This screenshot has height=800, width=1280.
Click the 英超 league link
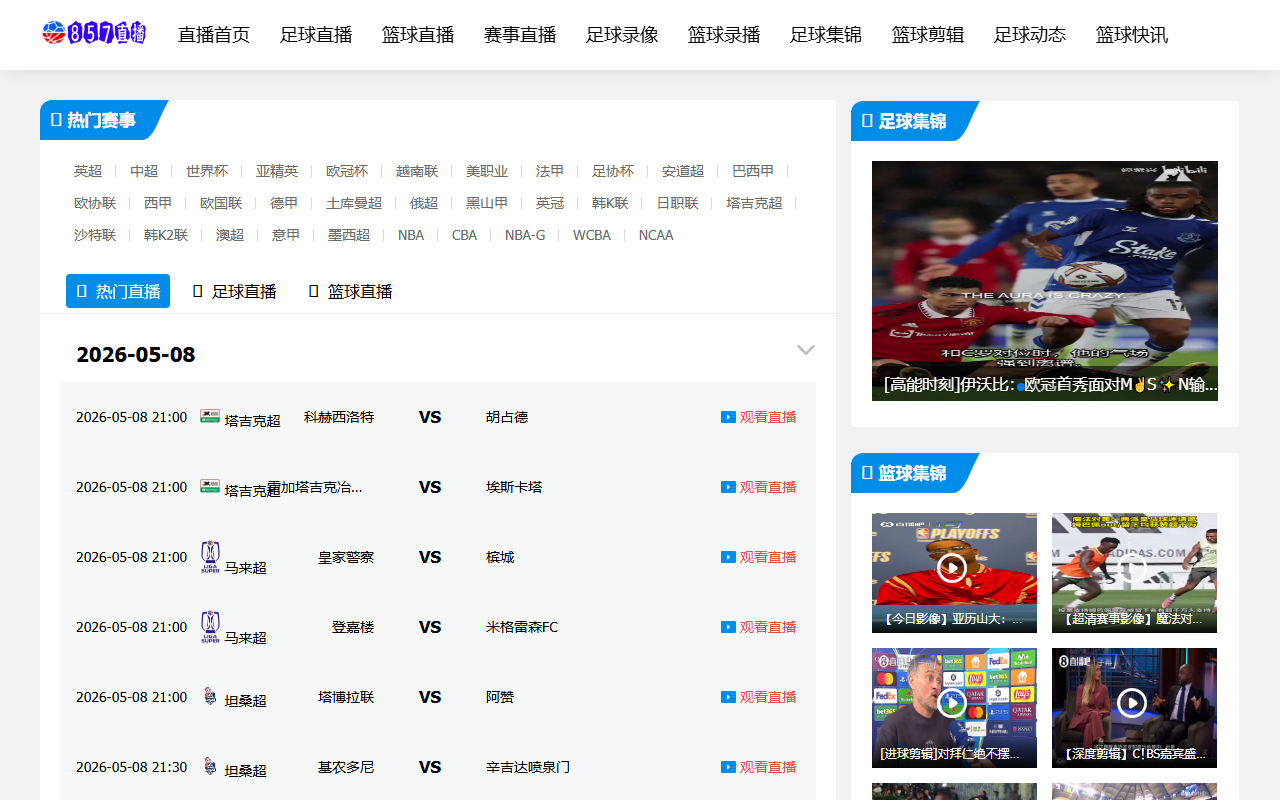[x=88, y=171]
